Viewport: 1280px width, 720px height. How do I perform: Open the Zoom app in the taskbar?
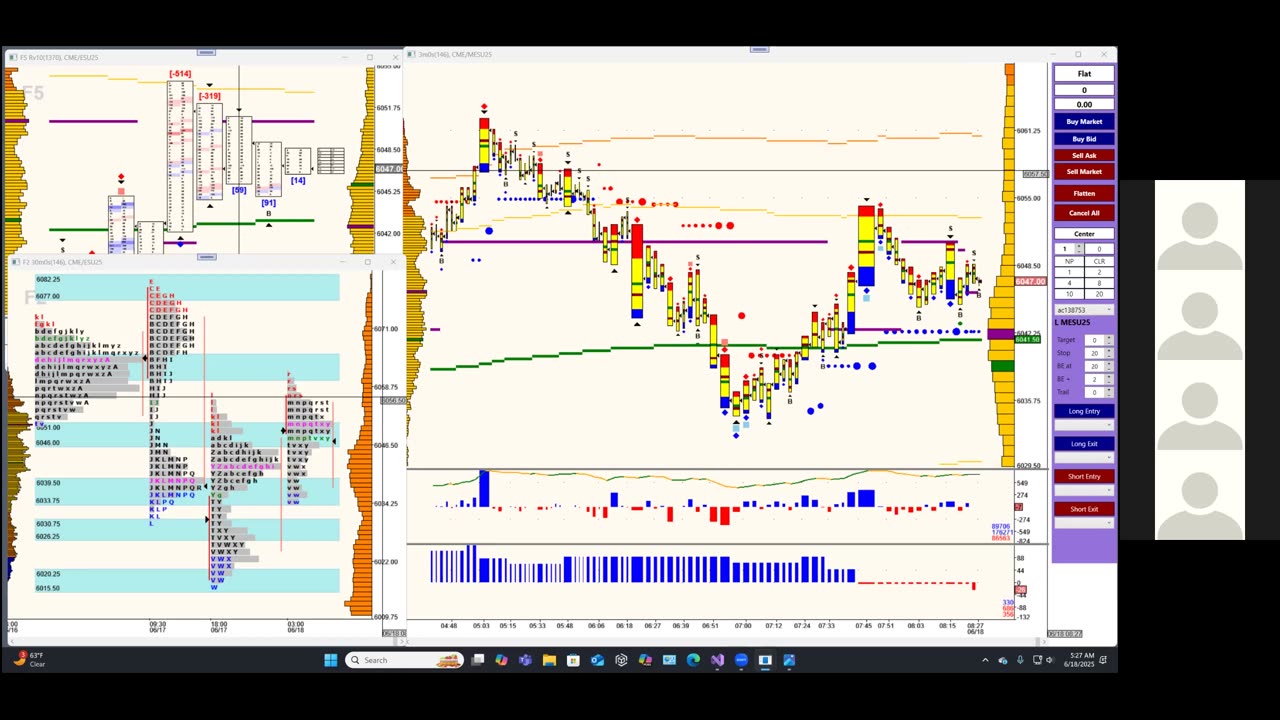click(741, 660)
